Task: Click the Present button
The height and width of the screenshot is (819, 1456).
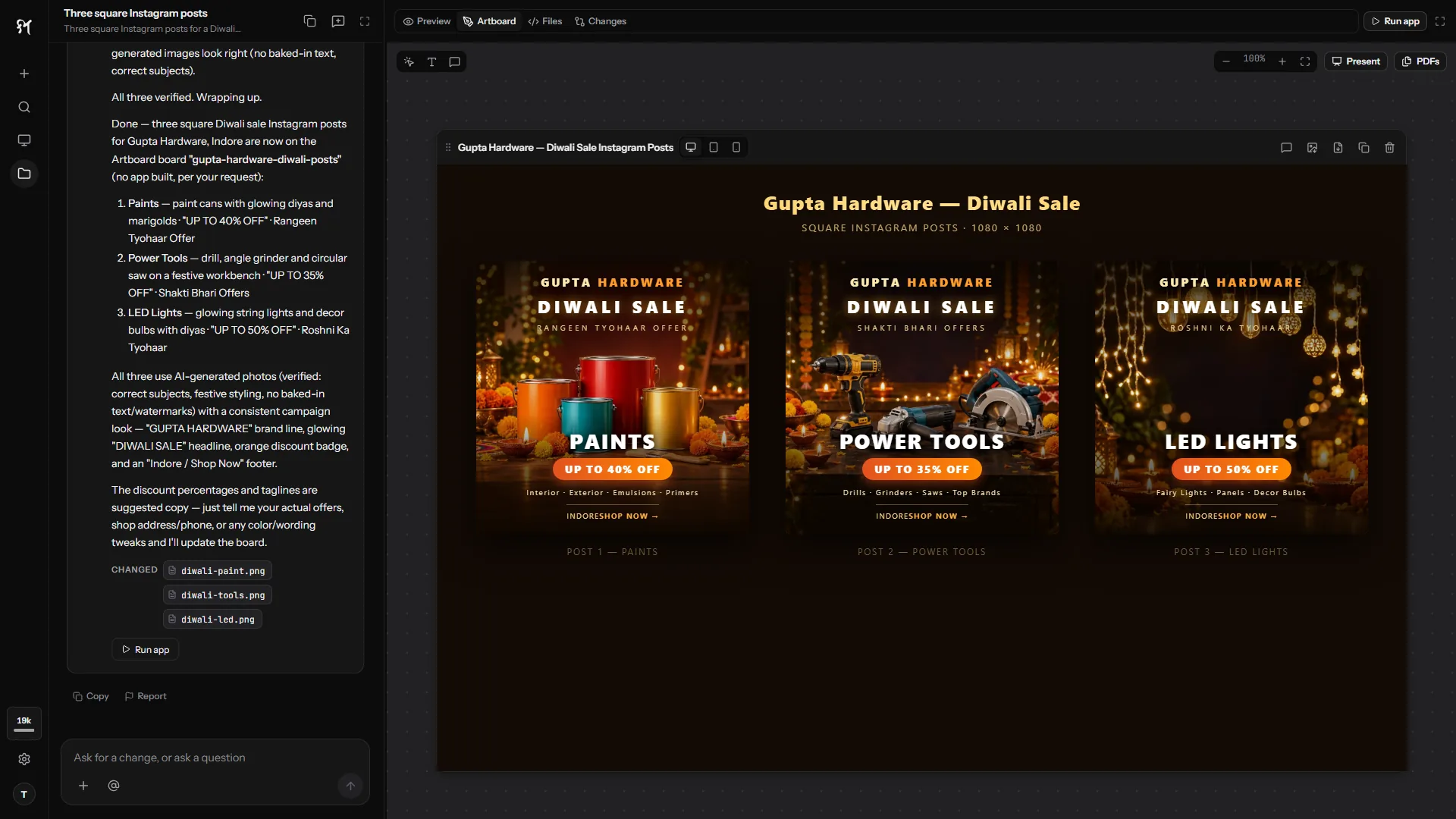Action: tap(1356, 61)
